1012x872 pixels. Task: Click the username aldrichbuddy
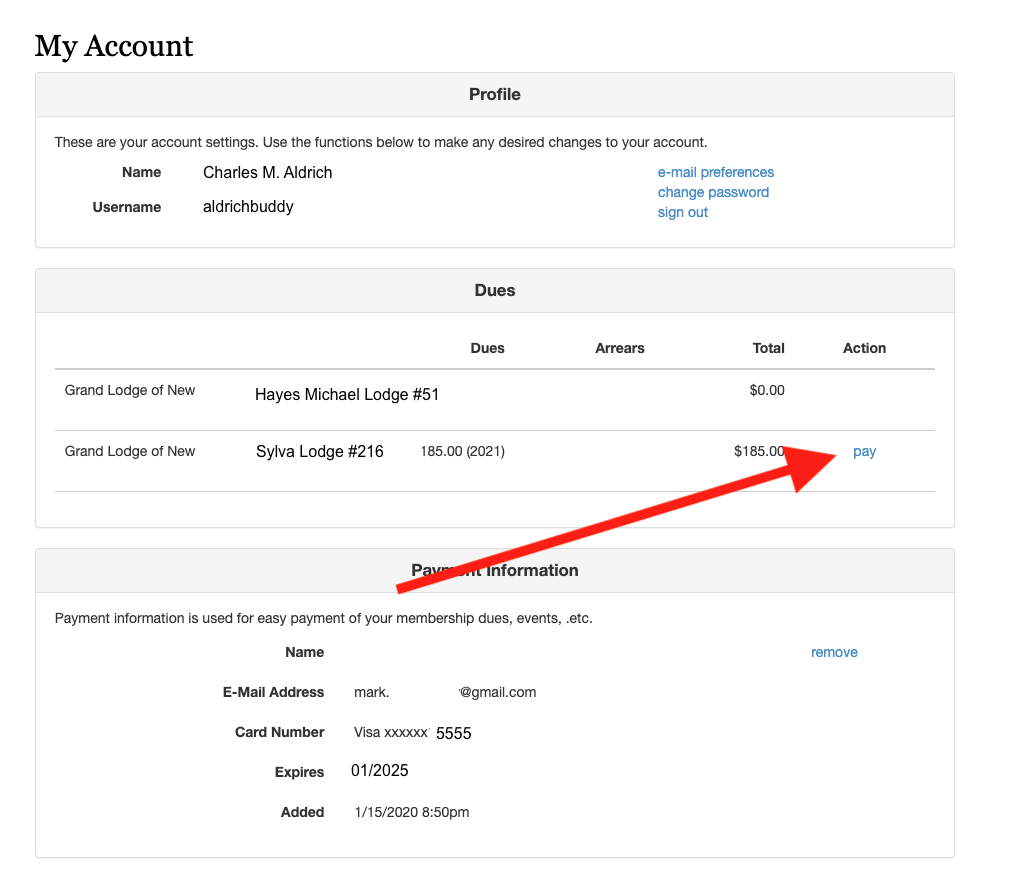coord(248,207)
